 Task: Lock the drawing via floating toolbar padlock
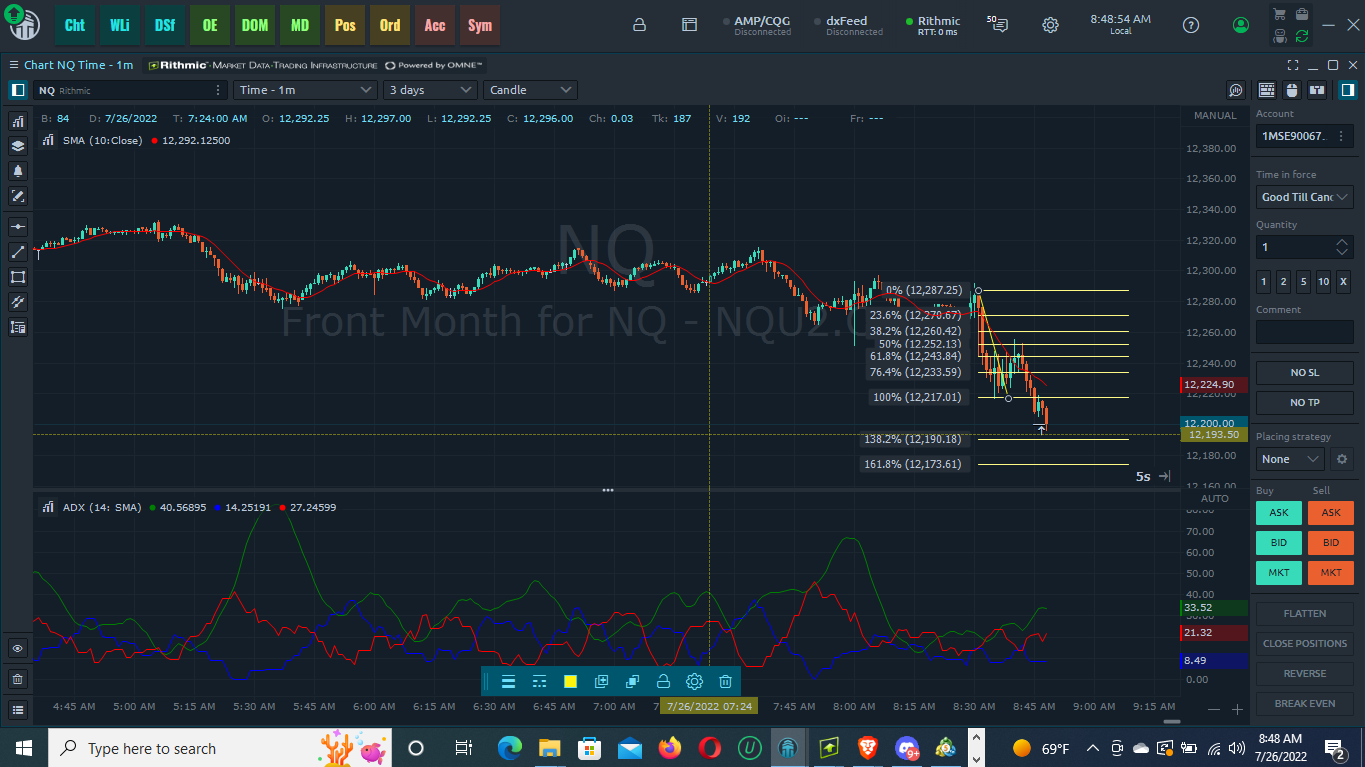663,682
